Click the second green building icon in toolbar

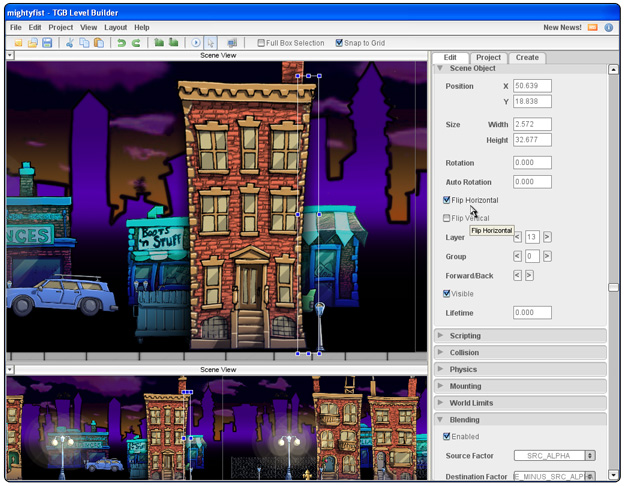pyautogui.click(x=173, y=42)
